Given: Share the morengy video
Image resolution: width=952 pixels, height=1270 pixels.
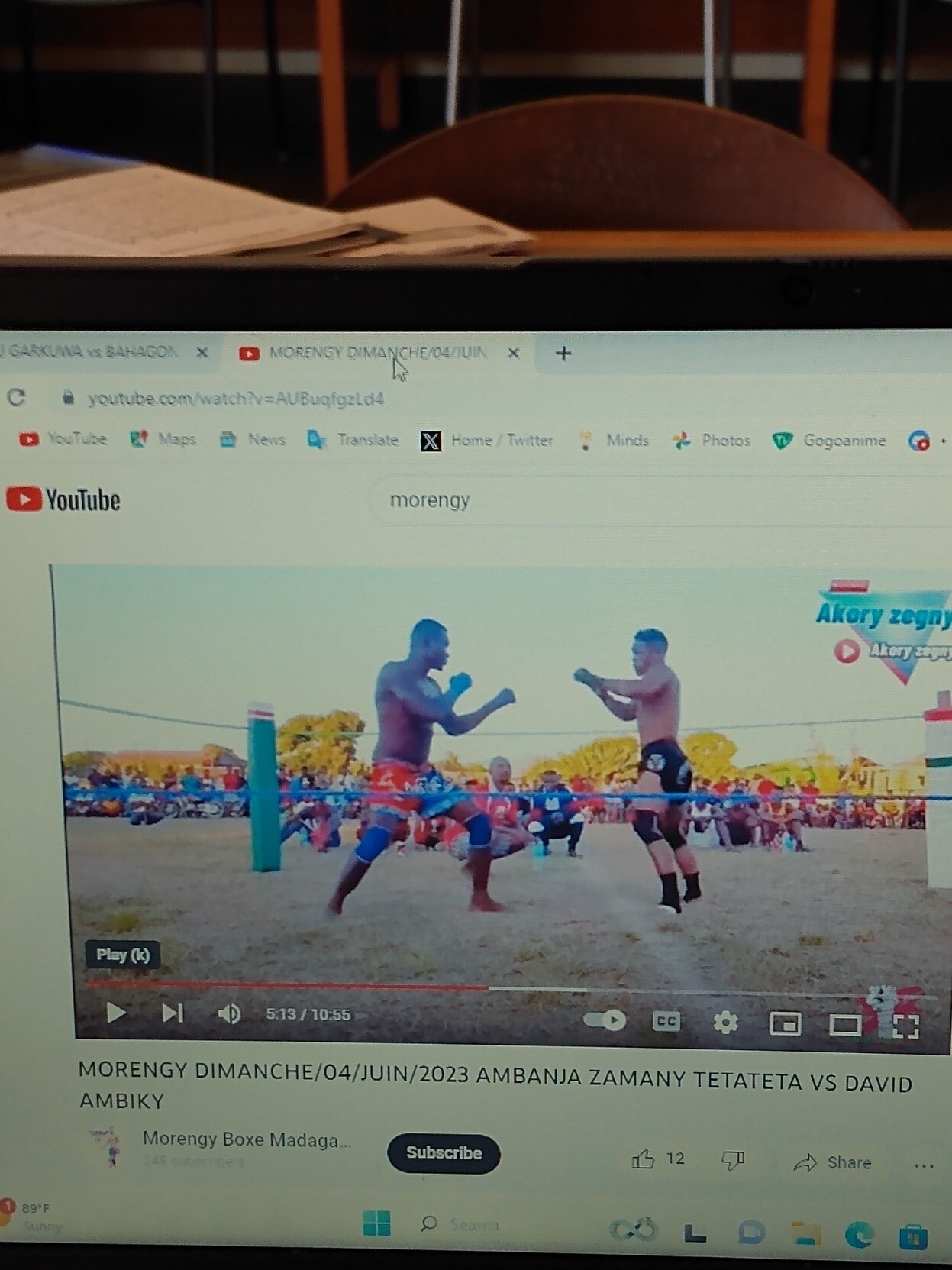Looking at the screenshot, I should click(x=833, y=1162).
